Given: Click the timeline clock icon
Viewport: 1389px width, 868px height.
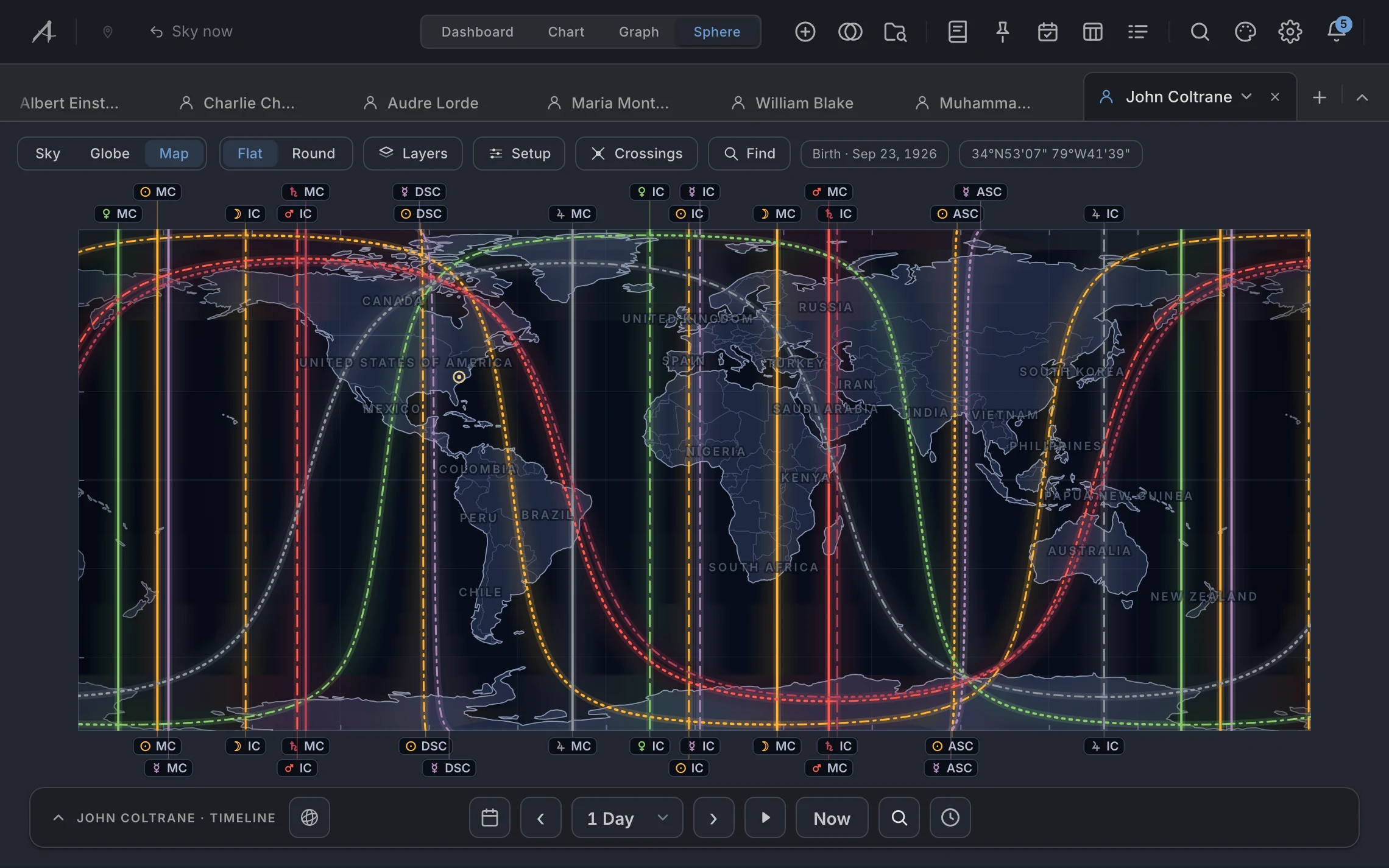Looking at the screenshot, I should [x=950, y=817].
